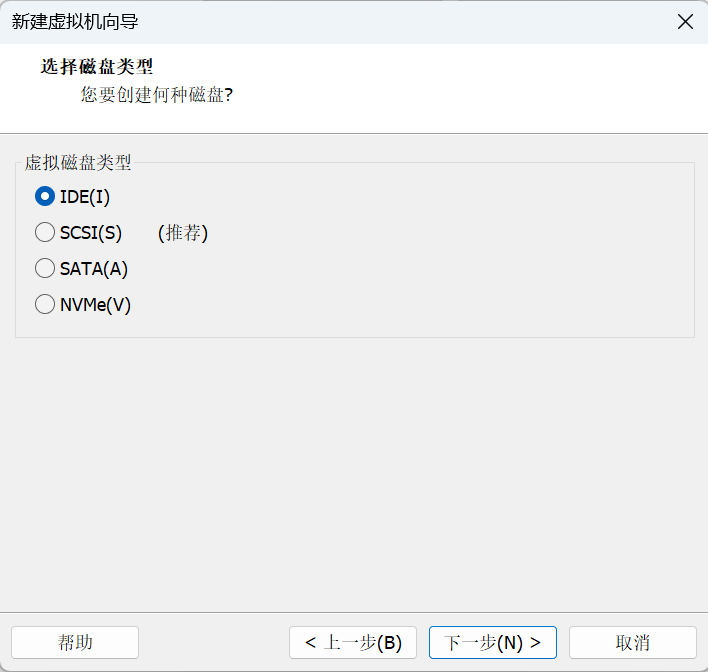The height and width of the screenshot is (672, 708).
Task: Click the NVMe(V) label text
Action: coord(95,305)
